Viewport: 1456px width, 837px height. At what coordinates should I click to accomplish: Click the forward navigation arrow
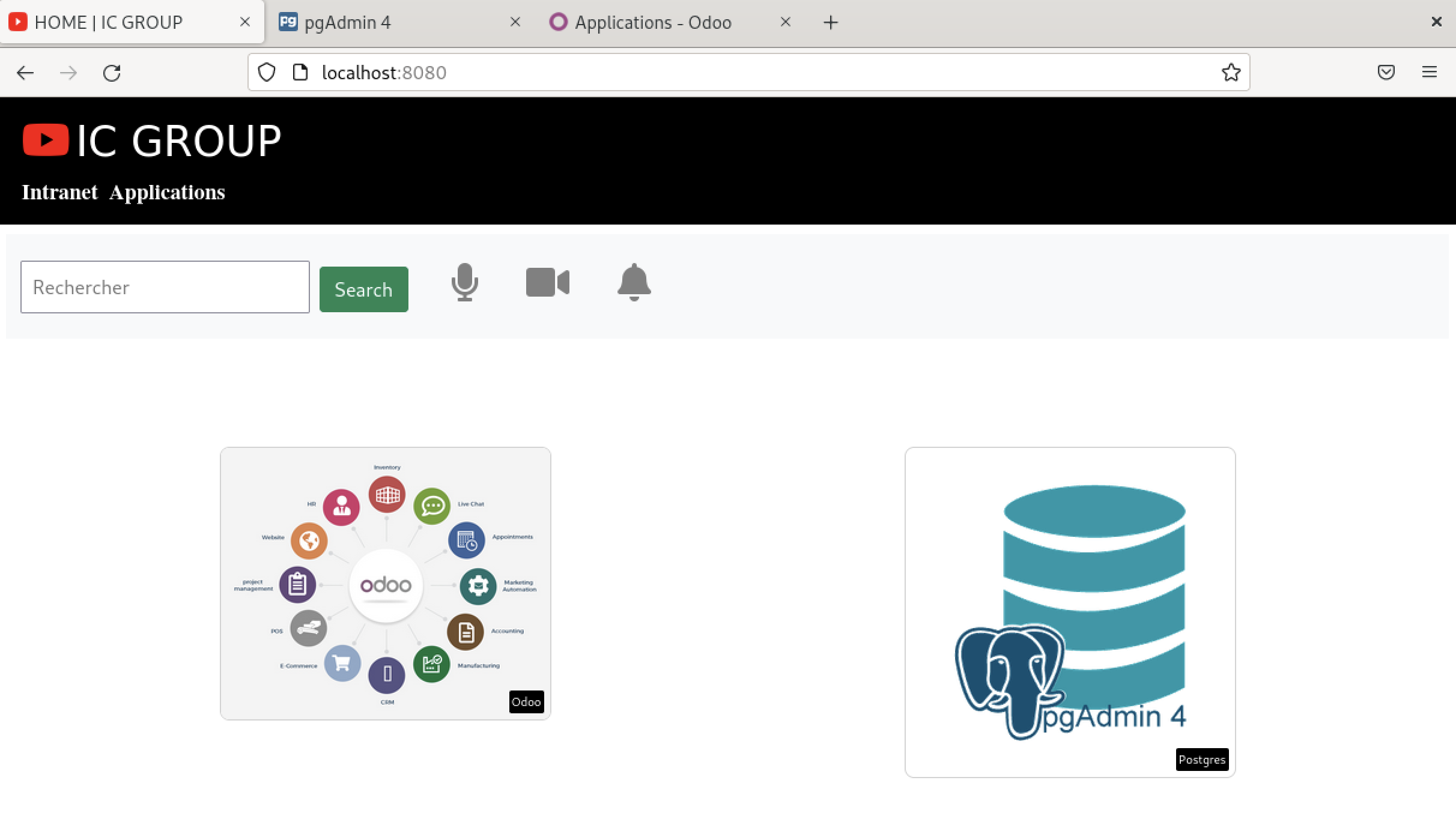[x=68, y=73]
